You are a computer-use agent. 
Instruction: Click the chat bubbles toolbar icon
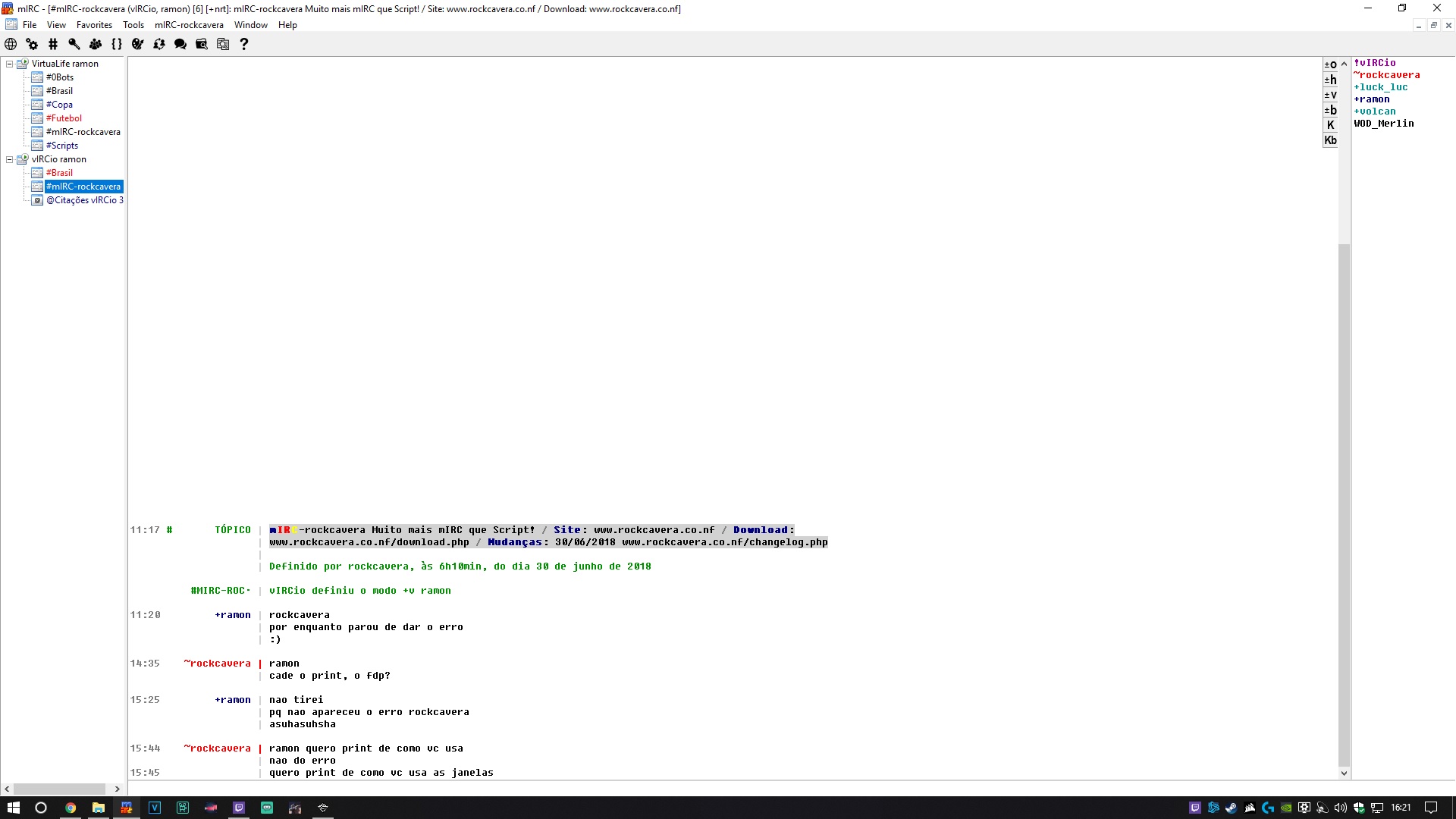tap(180, 44)
